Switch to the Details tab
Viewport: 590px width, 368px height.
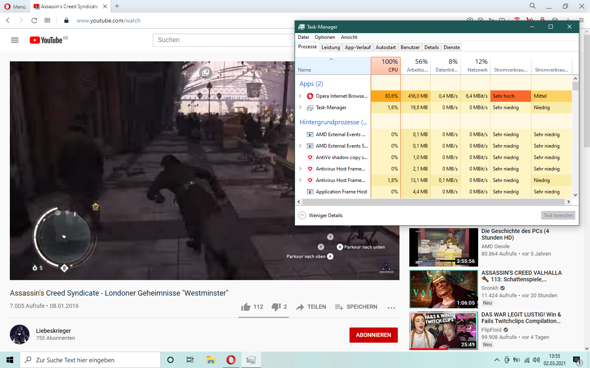(432, 47)
